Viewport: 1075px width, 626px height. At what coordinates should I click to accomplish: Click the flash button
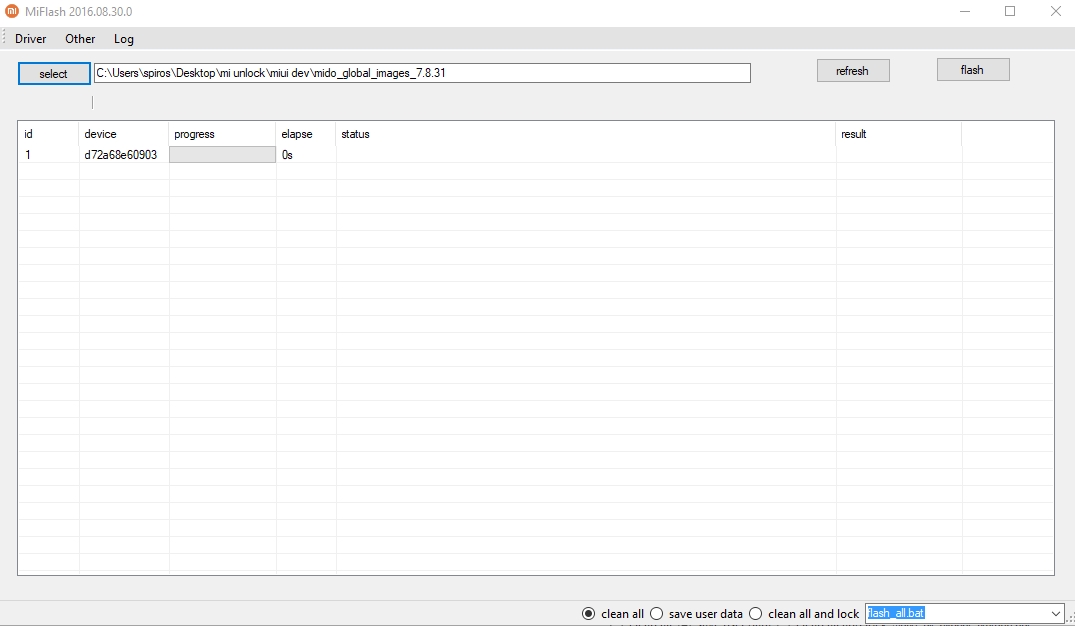[x=972, y=70]
